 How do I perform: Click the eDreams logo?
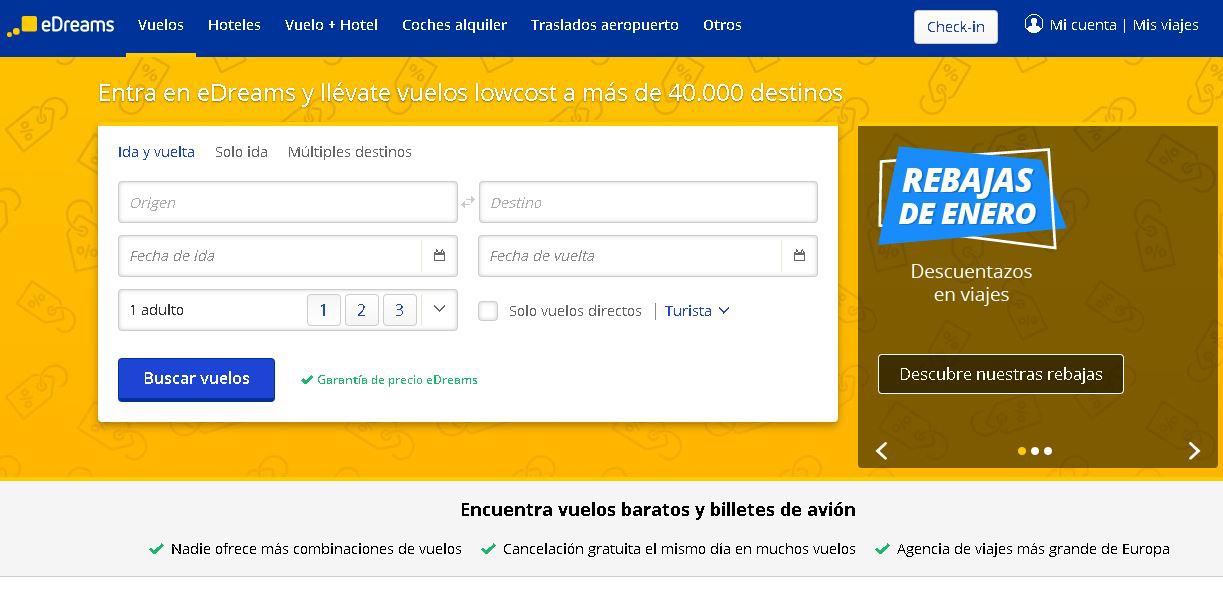coord(60,25)
